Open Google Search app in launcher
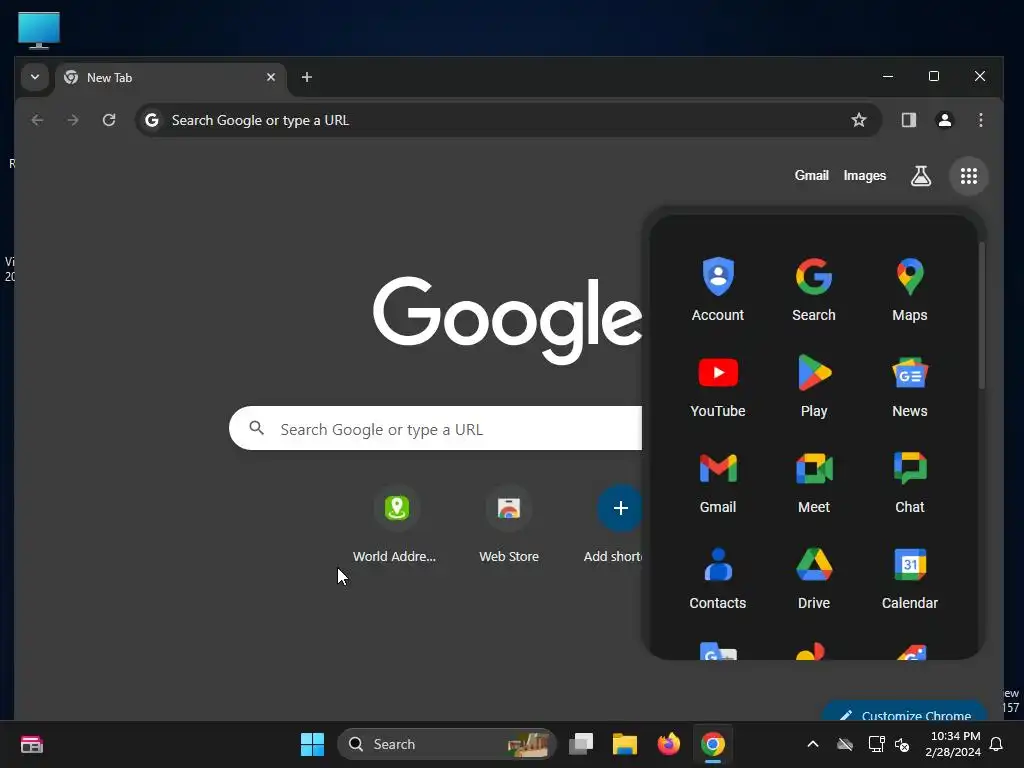 (x=814, y=289)
